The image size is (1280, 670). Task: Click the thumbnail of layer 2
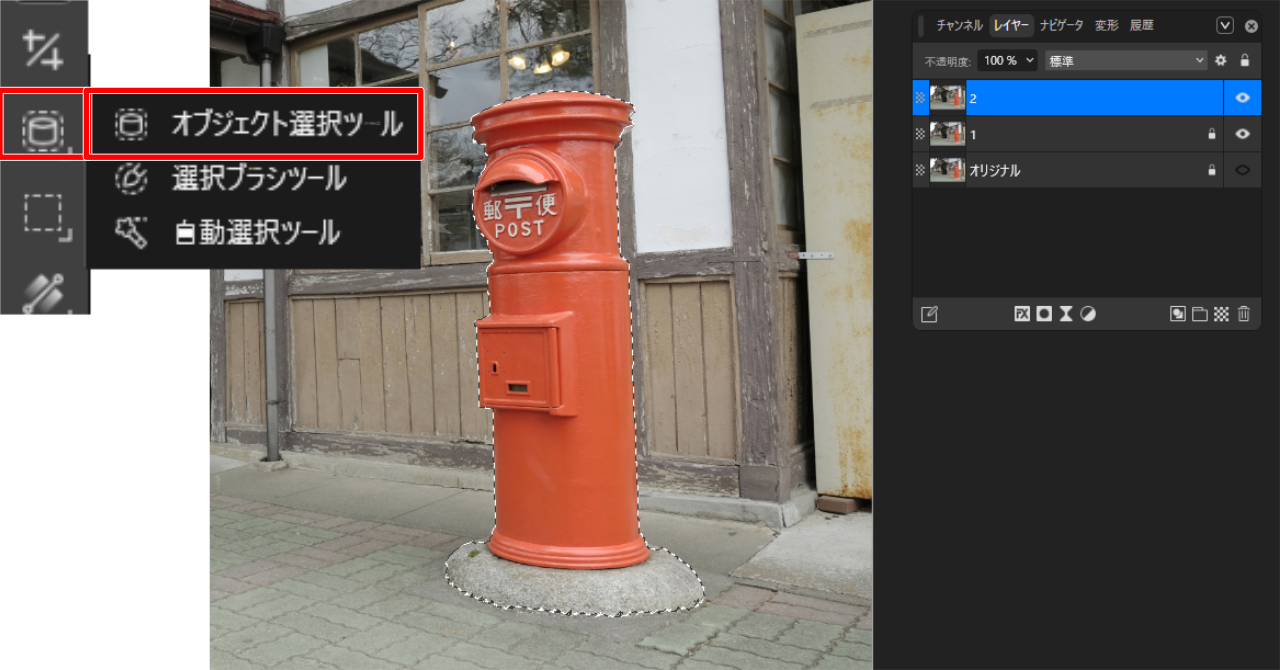coord(947,98)
